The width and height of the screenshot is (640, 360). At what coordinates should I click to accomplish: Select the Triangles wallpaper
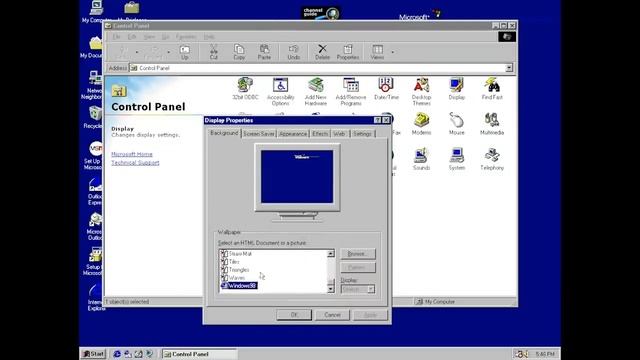(235, 270)
